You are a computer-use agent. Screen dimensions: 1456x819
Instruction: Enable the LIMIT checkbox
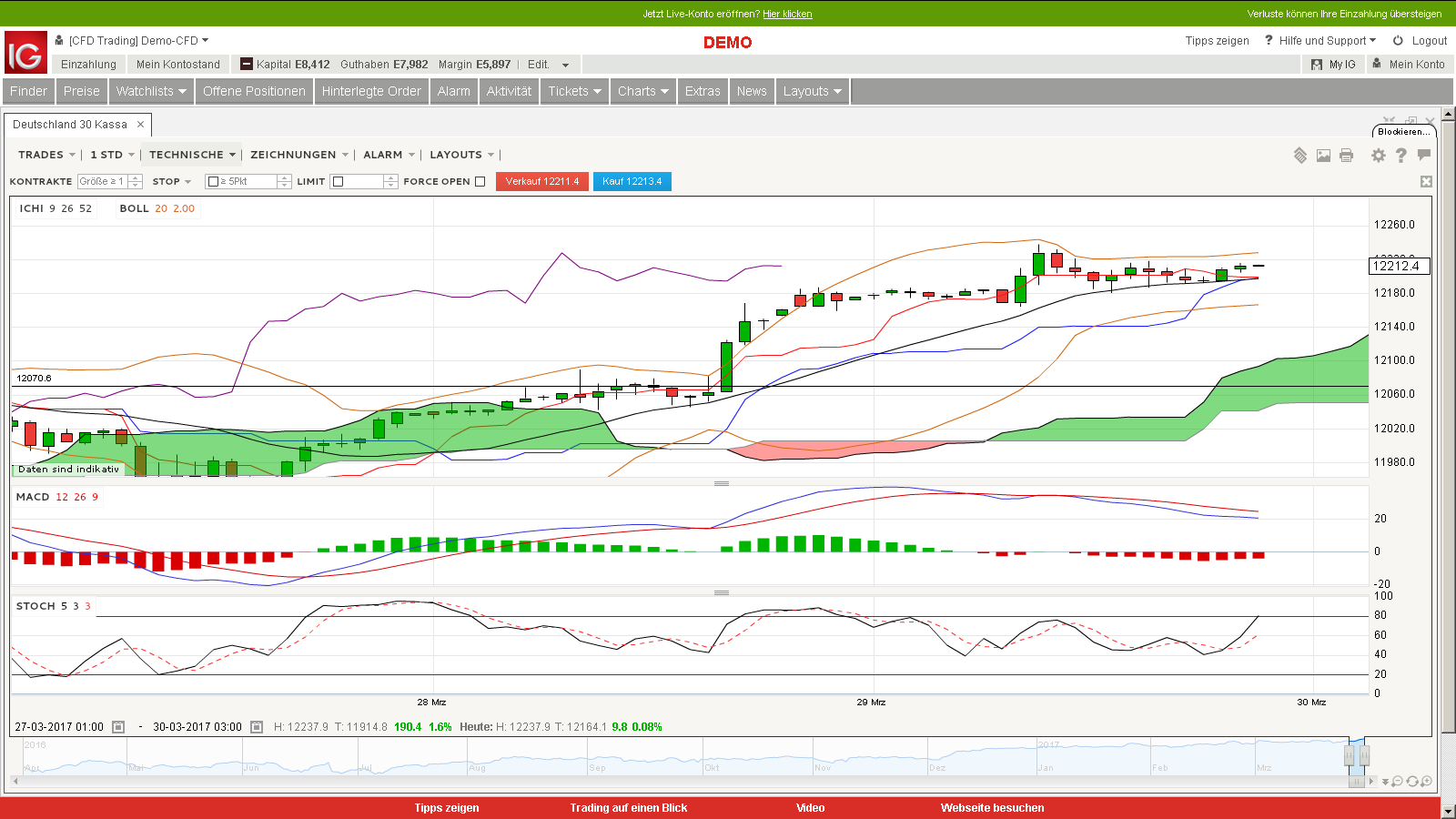336,181
